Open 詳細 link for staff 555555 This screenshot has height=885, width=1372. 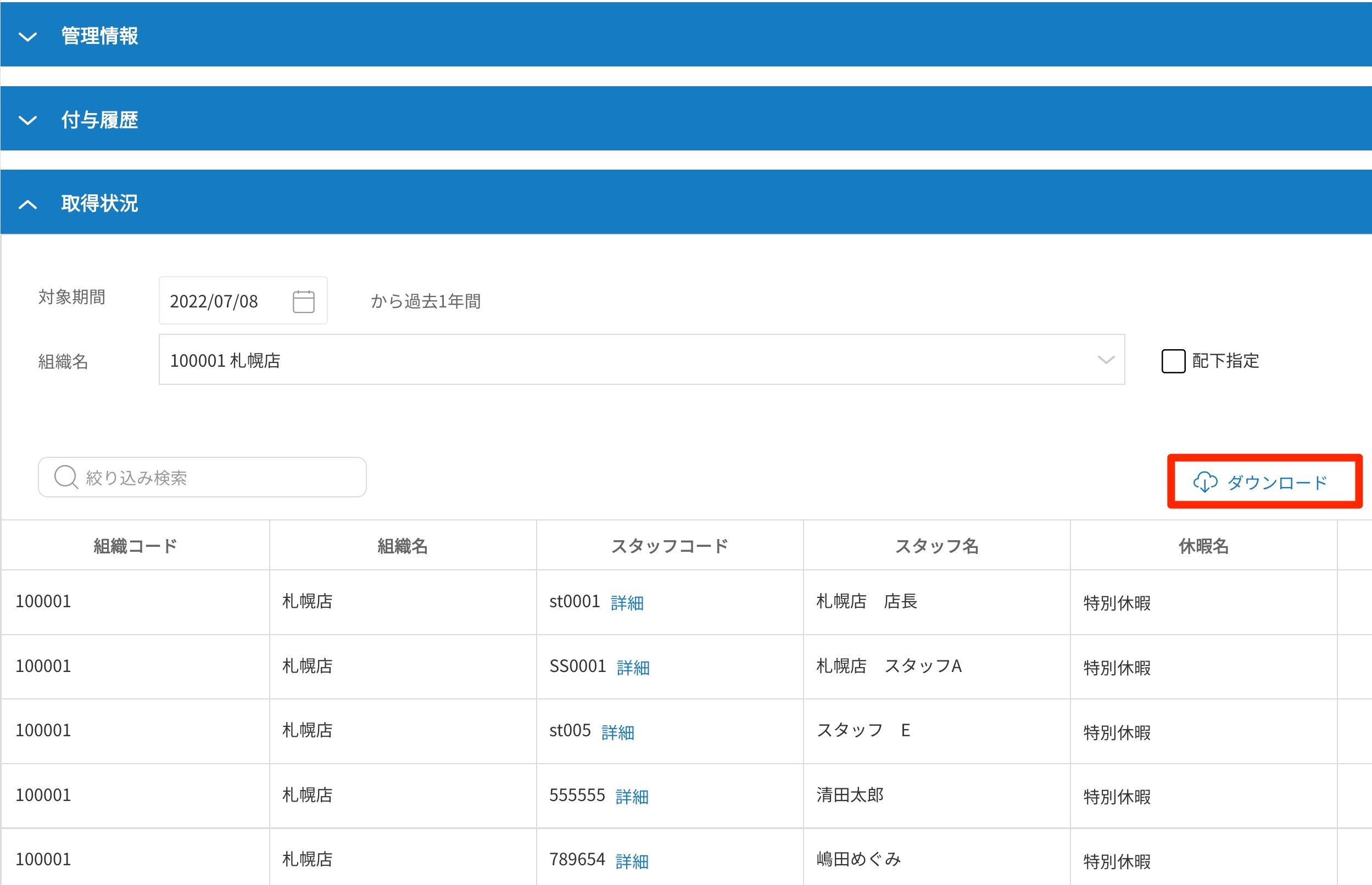coord(631,797)
